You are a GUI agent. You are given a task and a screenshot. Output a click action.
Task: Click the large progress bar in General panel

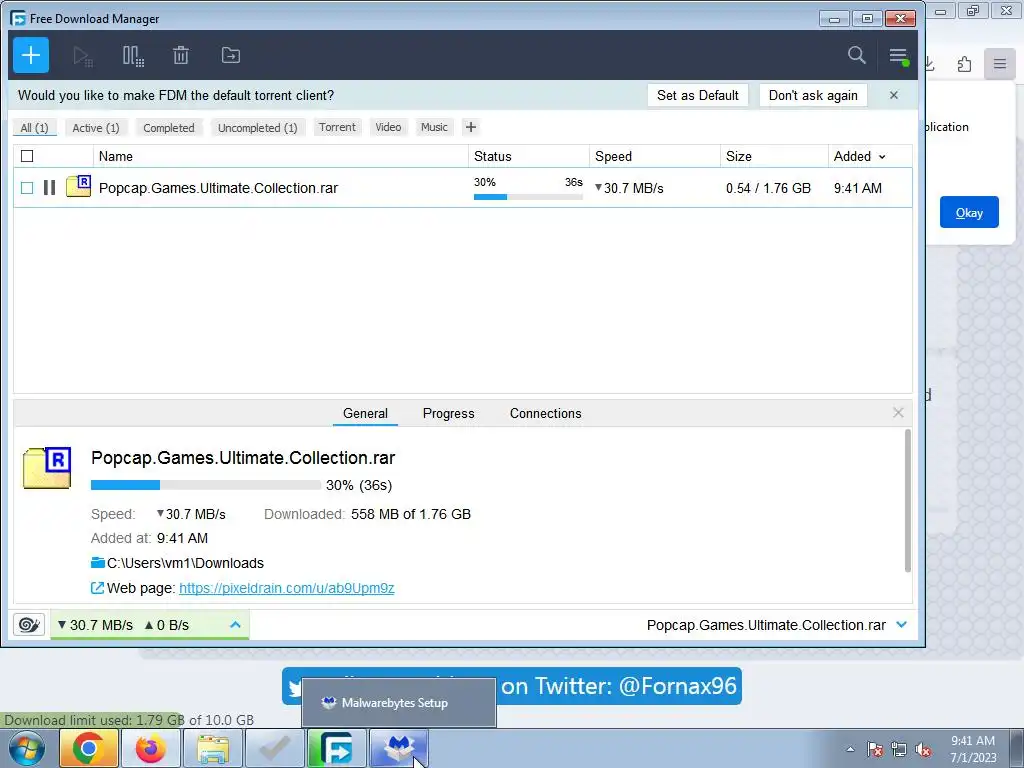click(x=206, y=485)
